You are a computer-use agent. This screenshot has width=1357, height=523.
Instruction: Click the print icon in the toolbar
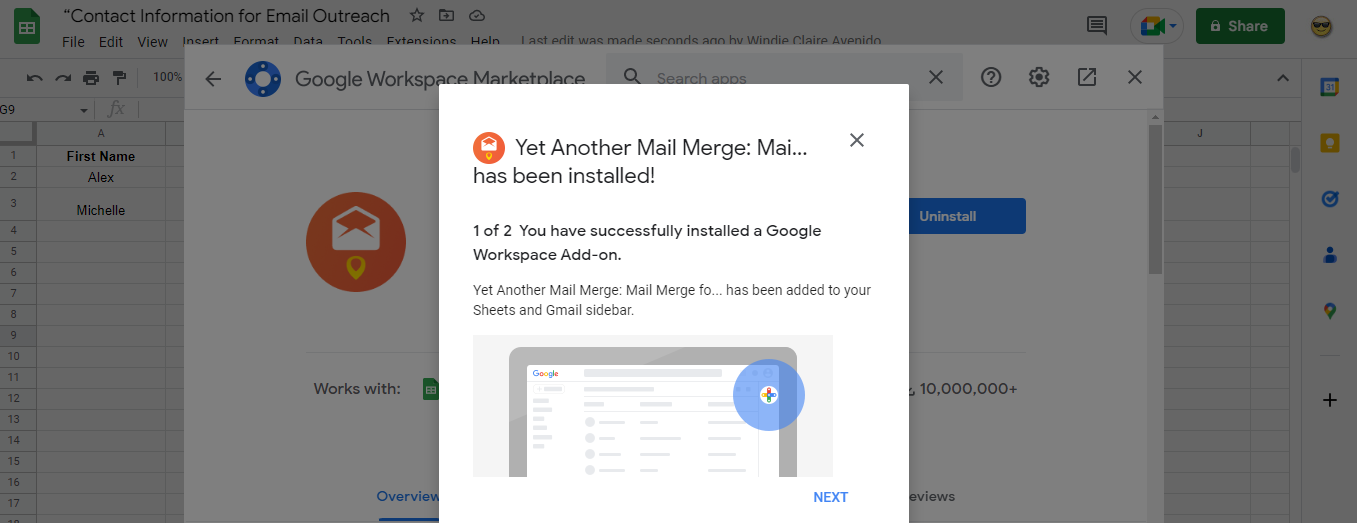(91, 78)
